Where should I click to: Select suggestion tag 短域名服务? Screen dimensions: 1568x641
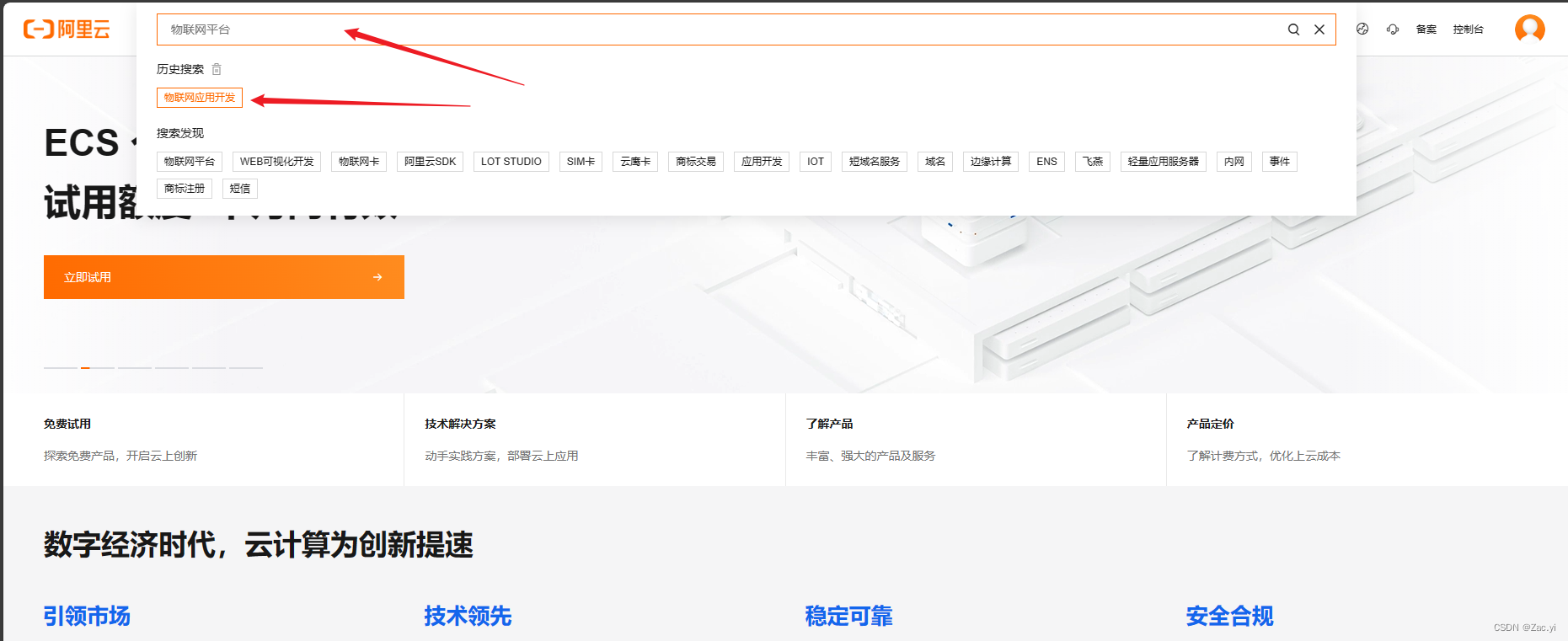875,162
